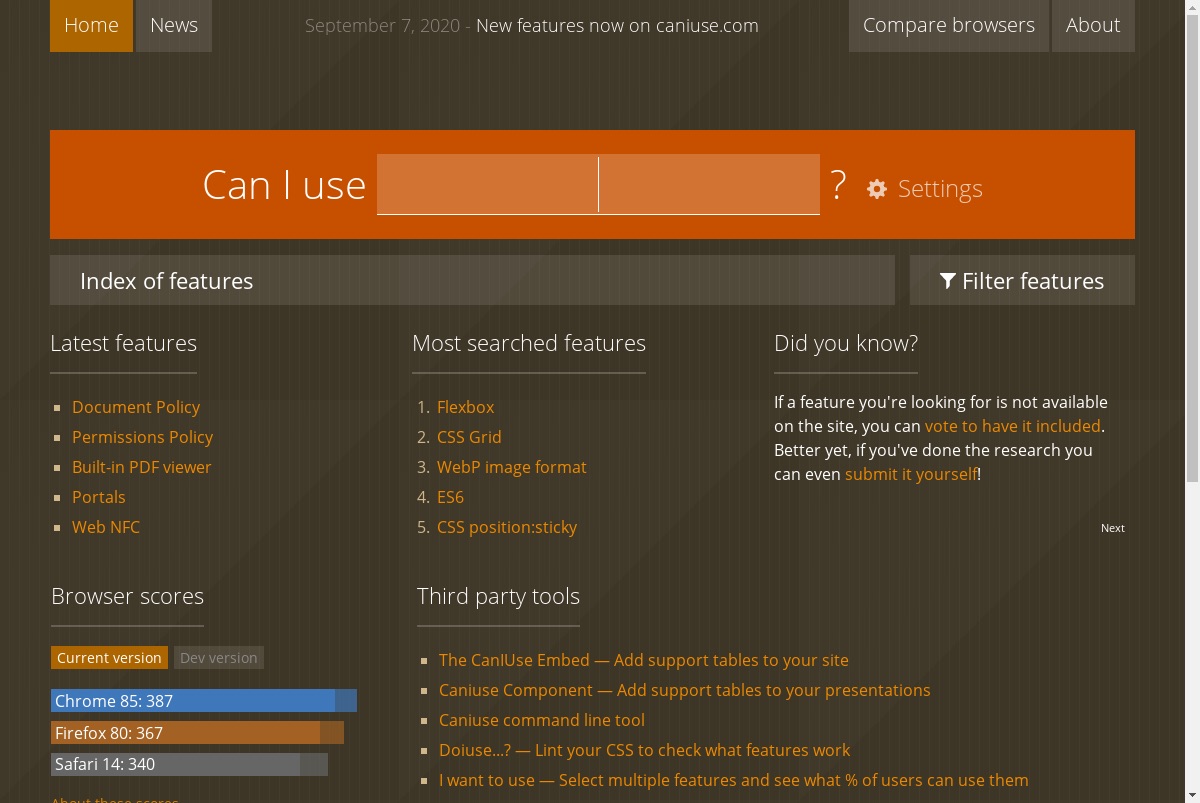Click the 'September 7, 2020' date text
The width and height of the screenshot is (1200, 803).
[382, 26]
